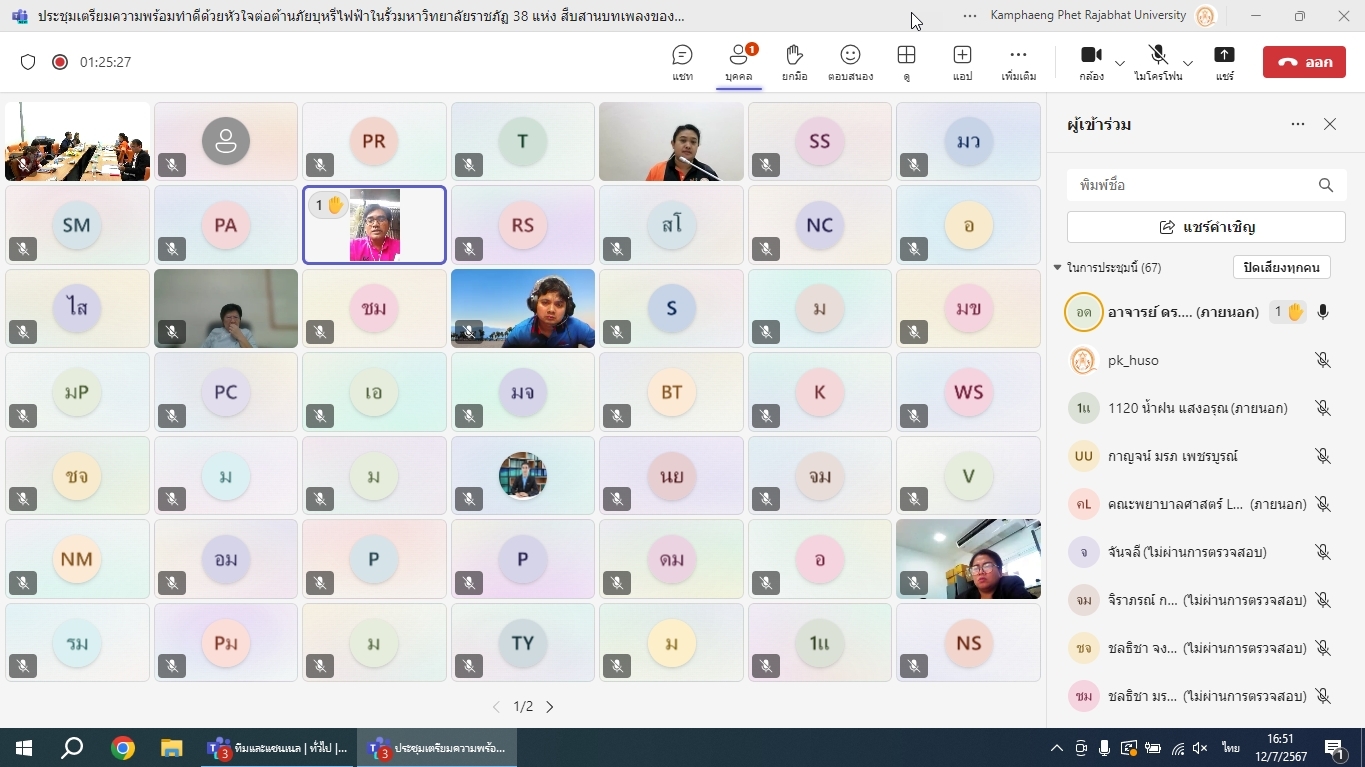
Task: Show hidden system tray icons chevron
Action: (x=1057, y=748)
